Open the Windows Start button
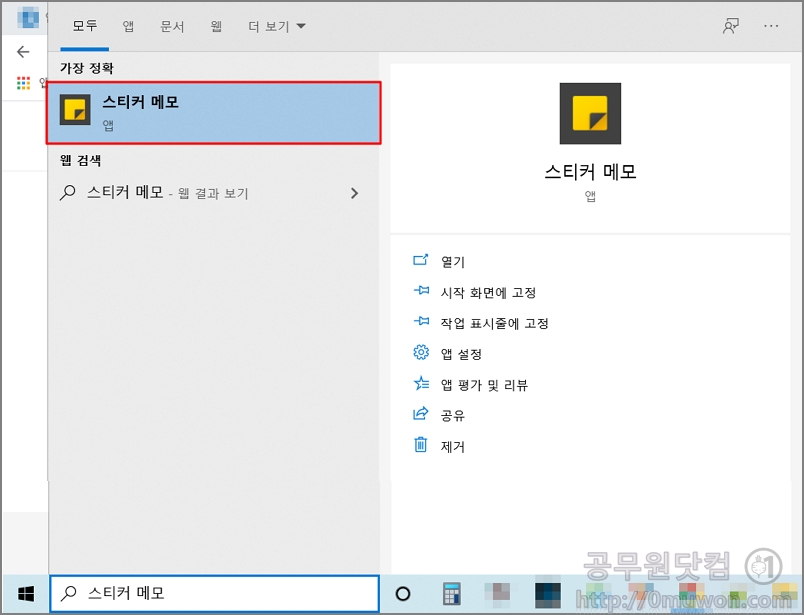804x615 pixels. pyautogui.click(x=26, y=594)
